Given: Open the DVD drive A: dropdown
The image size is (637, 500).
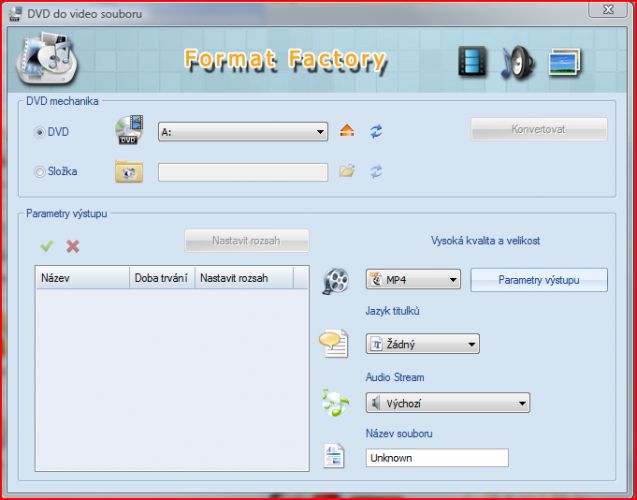Looking at the screenshot, I should (x=243, y=132).
